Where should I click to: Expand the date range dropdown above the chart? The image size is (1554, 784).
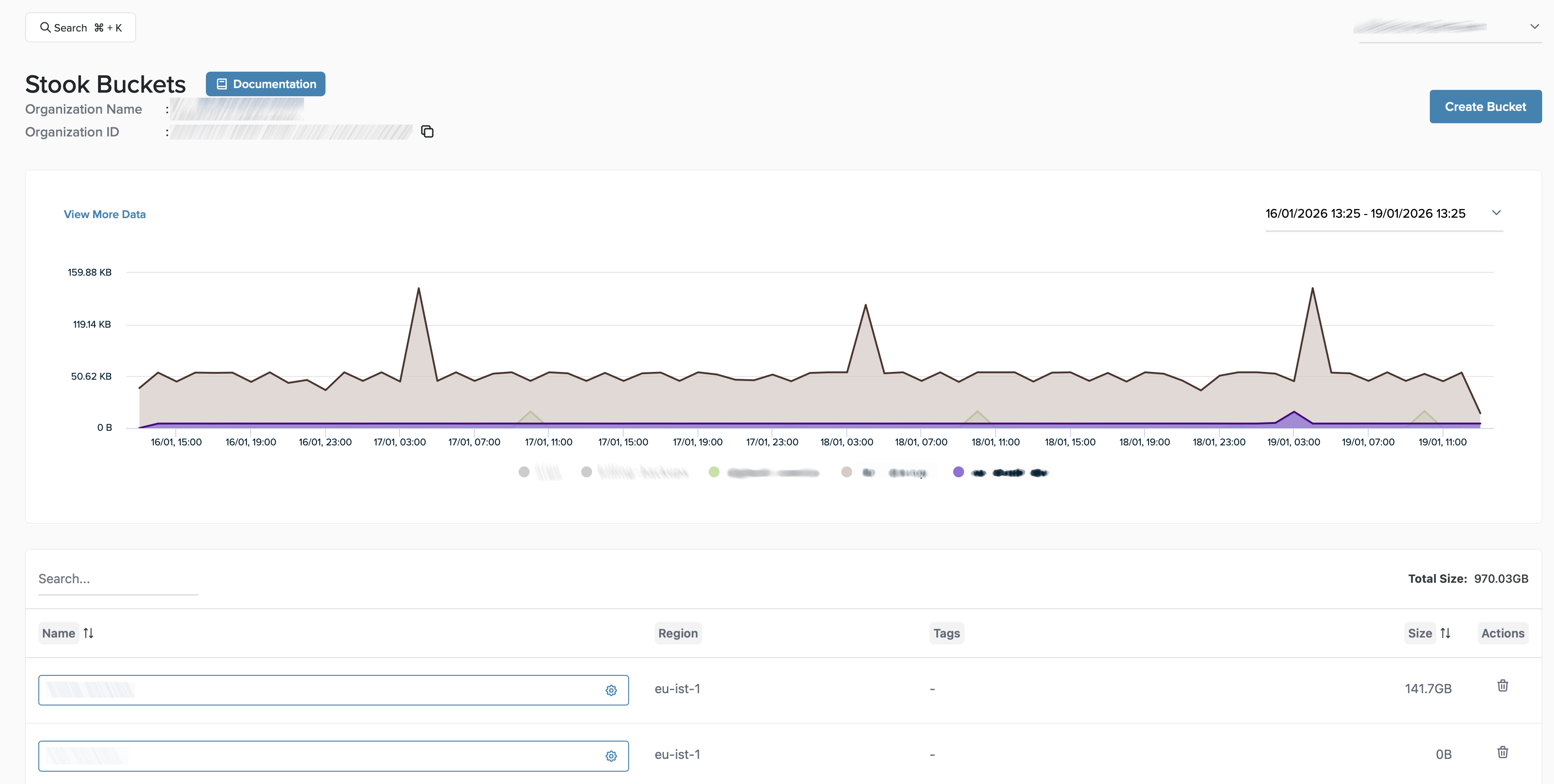point(1496,213)
